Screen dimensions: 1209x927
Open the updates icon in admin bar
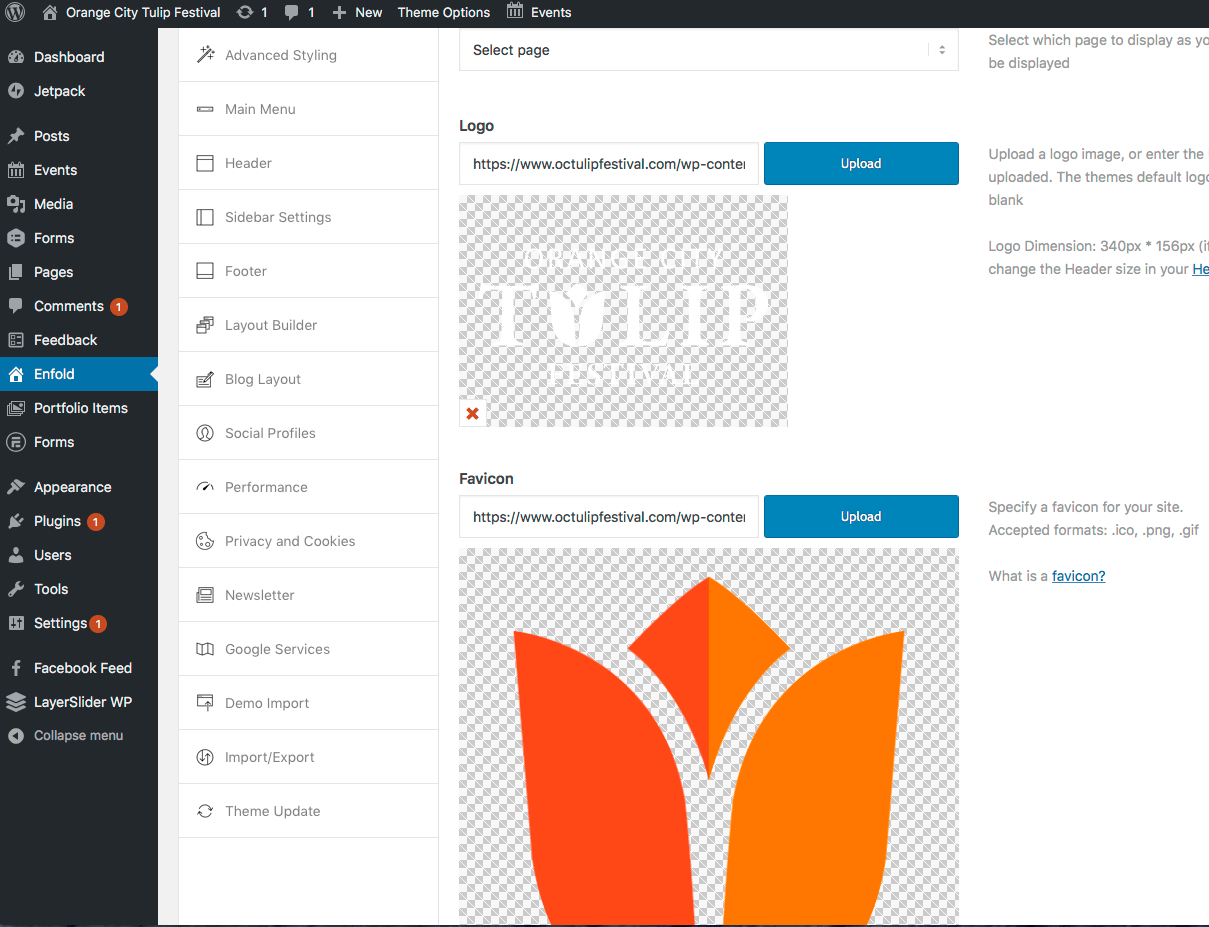point(252,13)
